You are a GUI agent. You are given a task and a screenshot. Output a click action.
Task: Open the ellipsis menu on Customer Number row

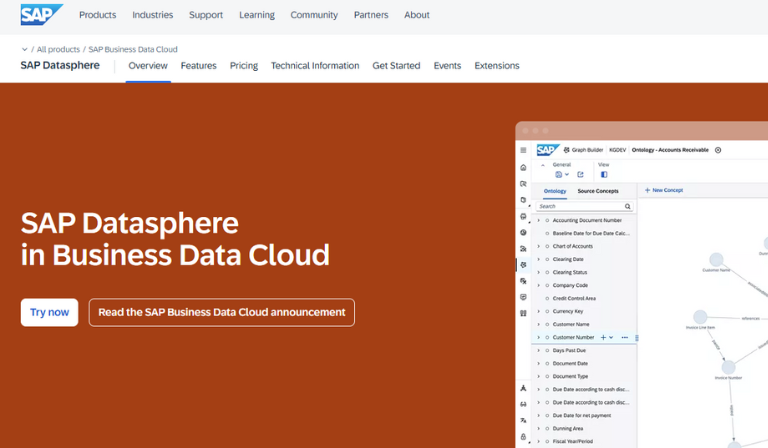624,337
